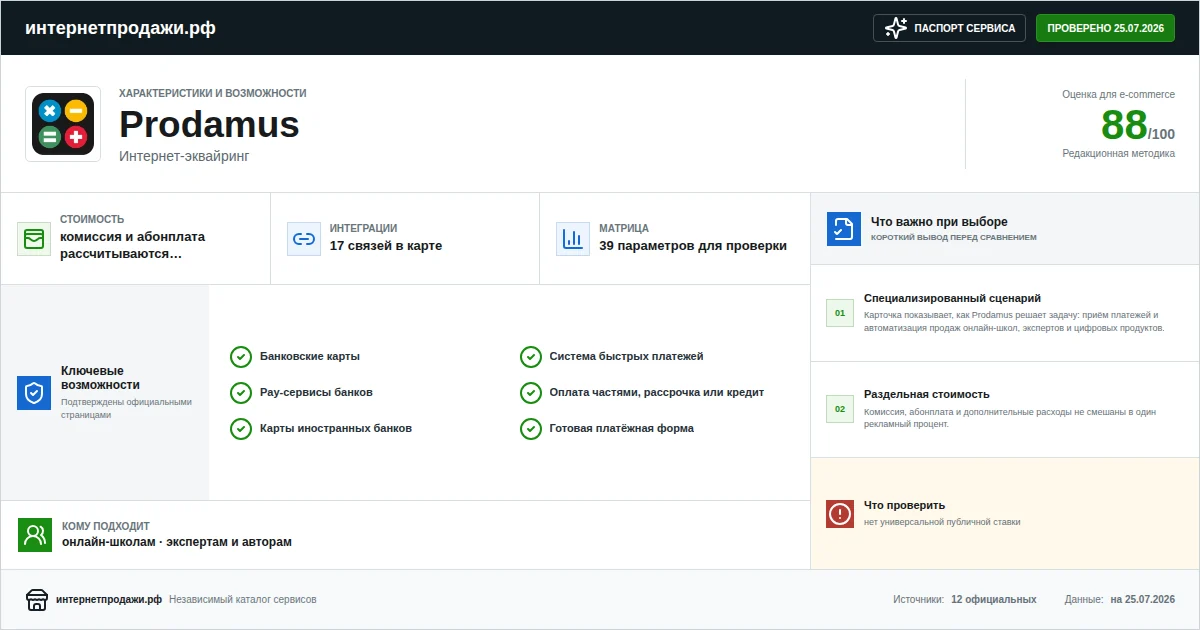Viewport: 1200px width, 630px height.
Task: Go to интернетпродажи.рф header logo
Action: coord(120,28)
